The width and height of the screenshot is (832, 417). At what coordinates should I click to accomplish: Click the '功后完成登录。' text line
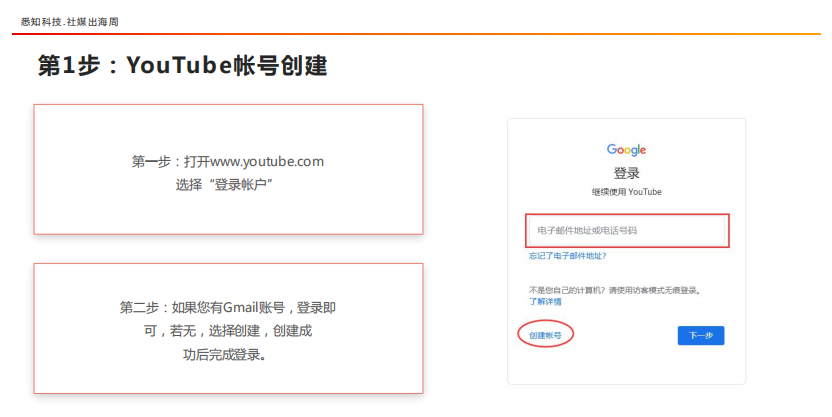[x=224, y=355]
